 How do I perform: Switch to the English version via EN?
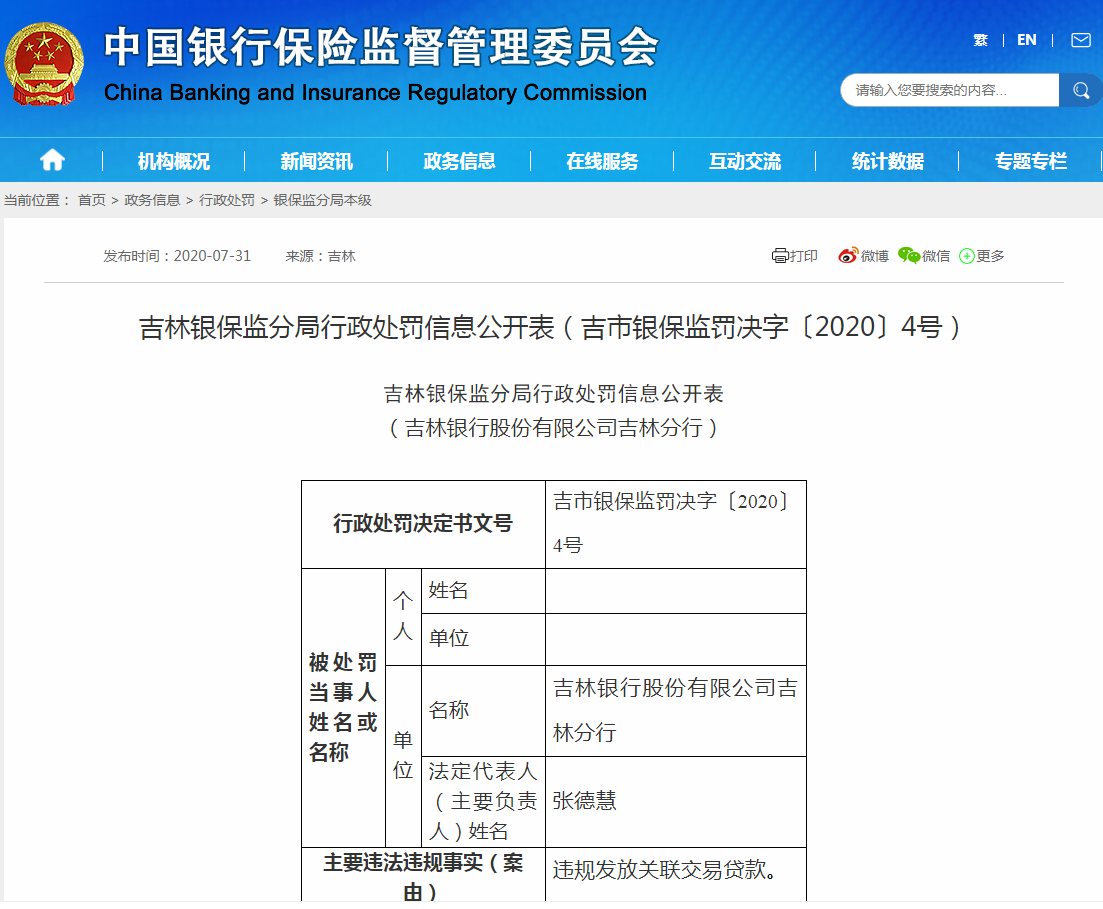[x=1026, y=40]
